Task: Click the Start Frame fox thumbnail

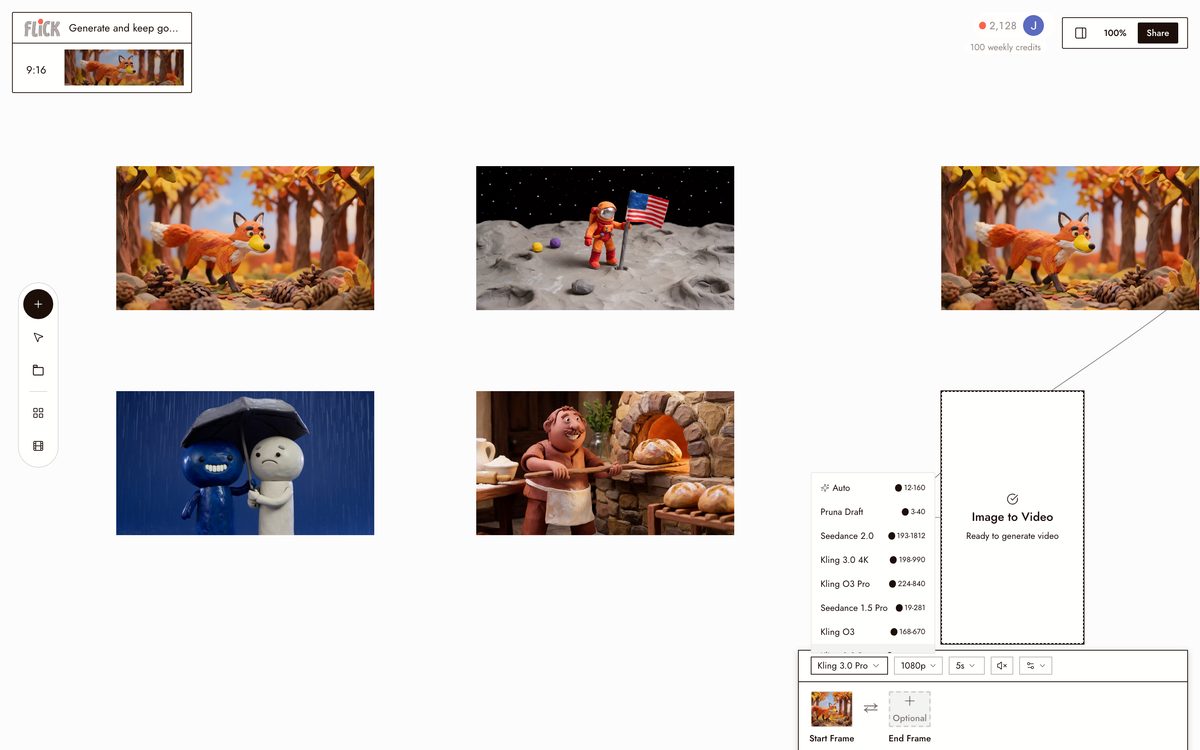Action: [832, 709]
